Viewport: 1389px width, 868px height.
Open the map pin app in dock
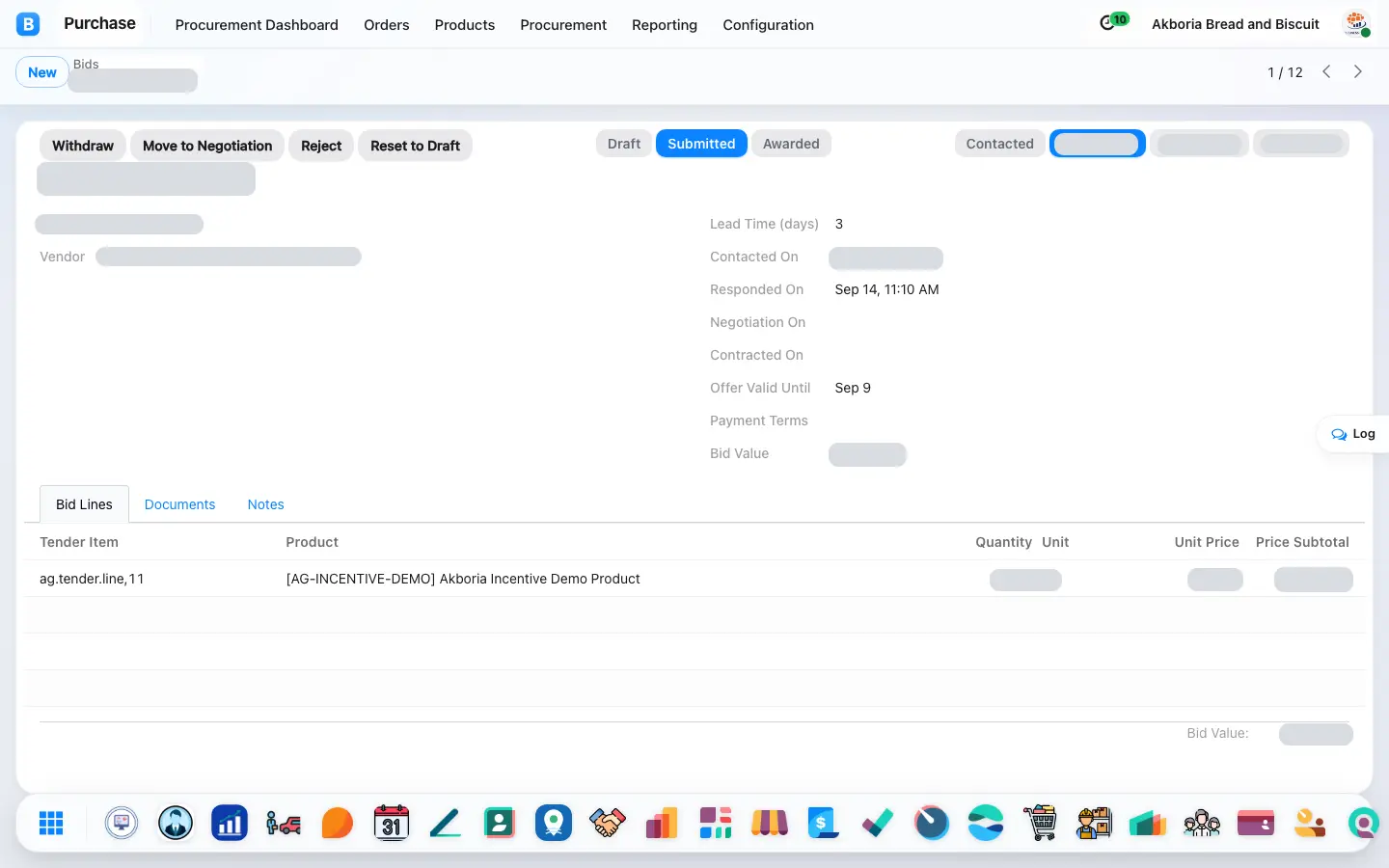coord(554,823)
